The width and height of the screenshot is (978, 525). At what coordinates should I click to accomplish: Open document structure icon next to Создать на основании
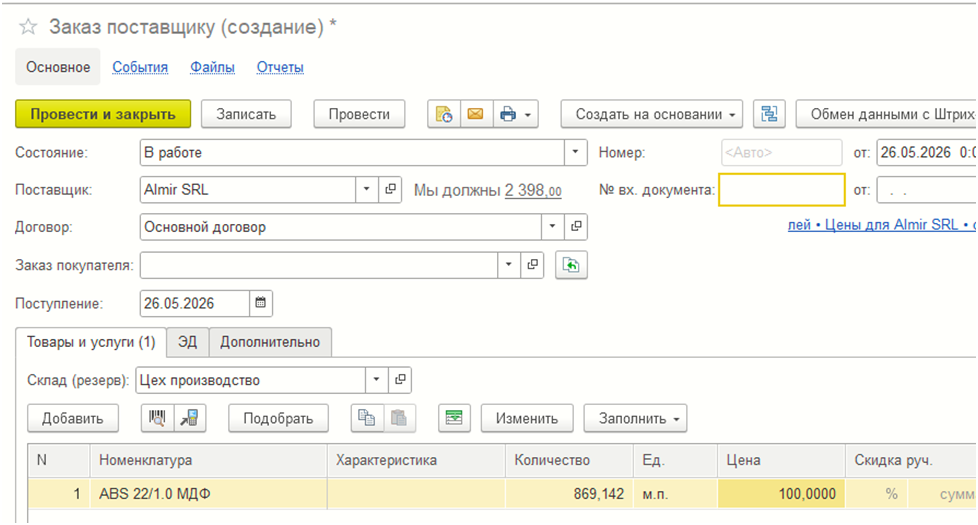[769, 114]
